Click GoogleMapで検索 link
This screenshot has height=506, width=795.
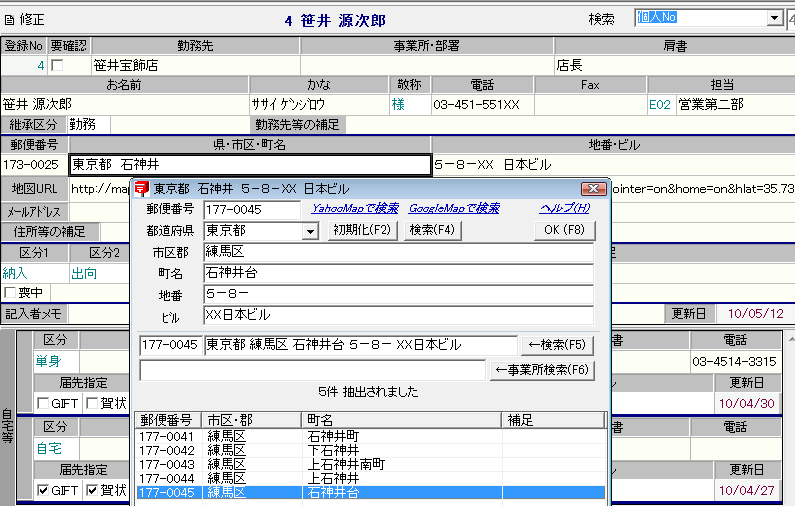coord(454,208)
